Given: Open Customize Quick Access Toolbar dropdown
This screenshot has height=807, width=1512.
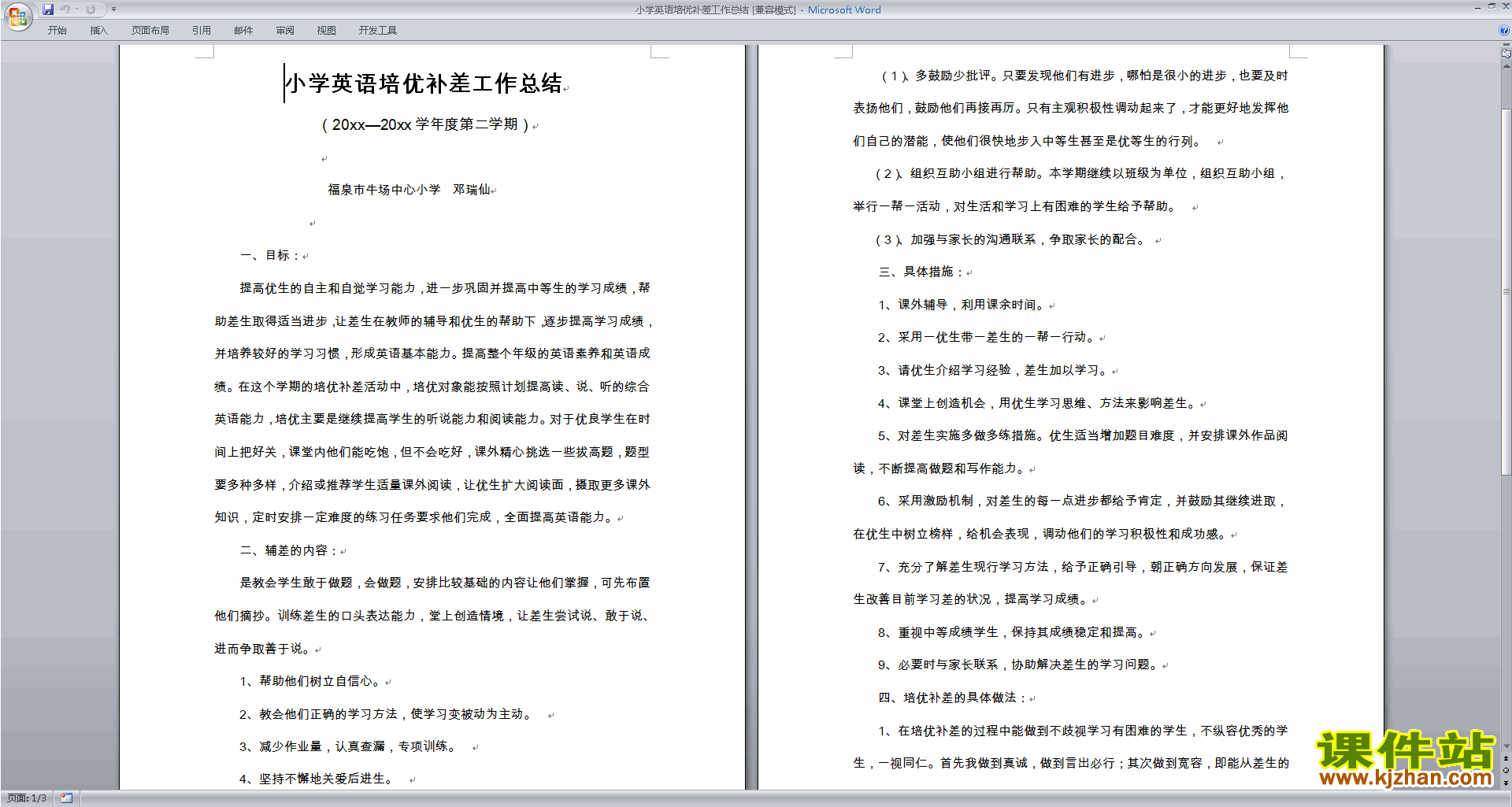Looking at the screenshot, I should [113, 9].
